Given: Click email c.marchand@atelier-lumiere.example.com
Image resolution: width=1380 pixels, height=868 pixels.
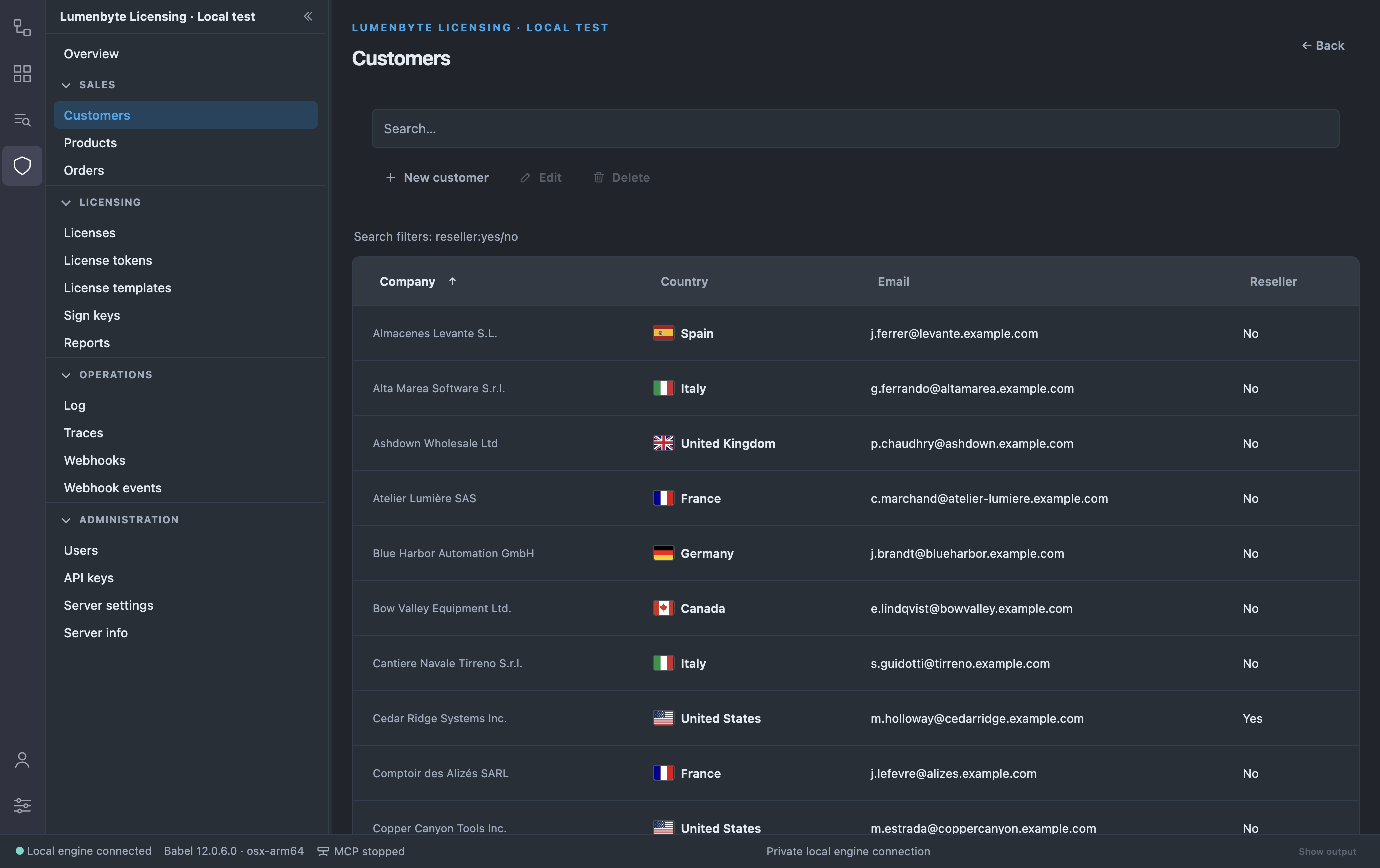Looking at the screenshot, I should pyautogui.click(x=989, y=498).
